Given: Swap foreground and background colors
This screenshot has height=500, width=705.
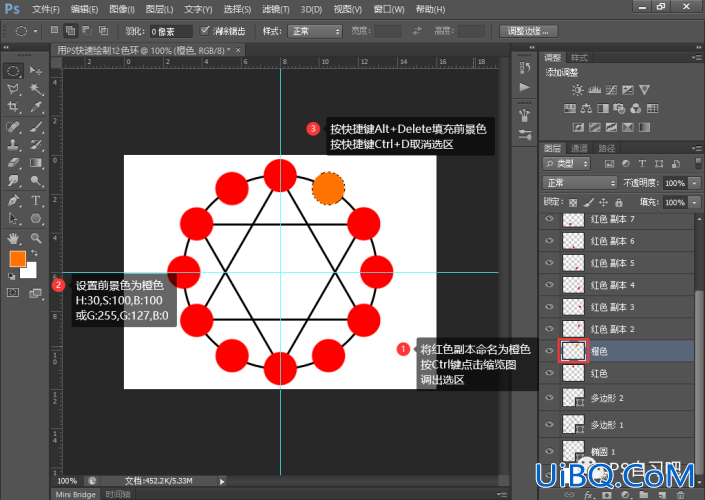Looking at the screenshot, I should click(35, 253).
